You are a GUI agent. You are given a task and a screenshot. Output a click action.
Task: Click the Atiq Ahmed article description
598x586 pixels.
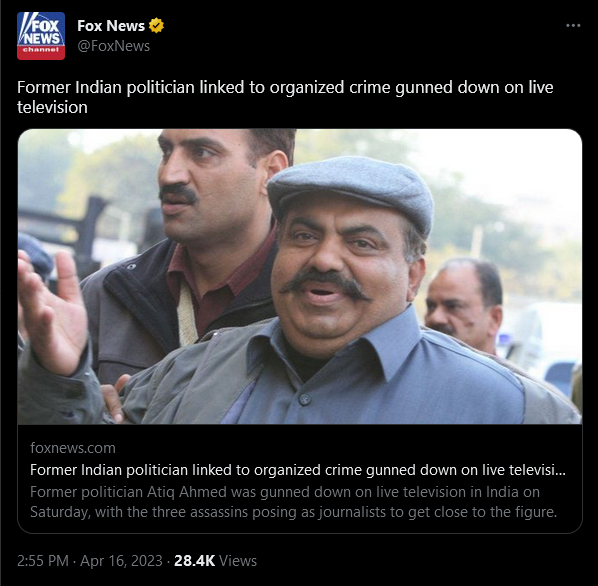click(294, 502)
